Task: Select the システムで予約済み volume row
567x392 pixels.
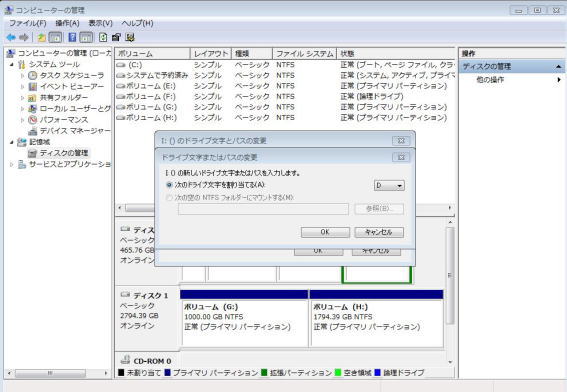Action: [x=285, y=75]
